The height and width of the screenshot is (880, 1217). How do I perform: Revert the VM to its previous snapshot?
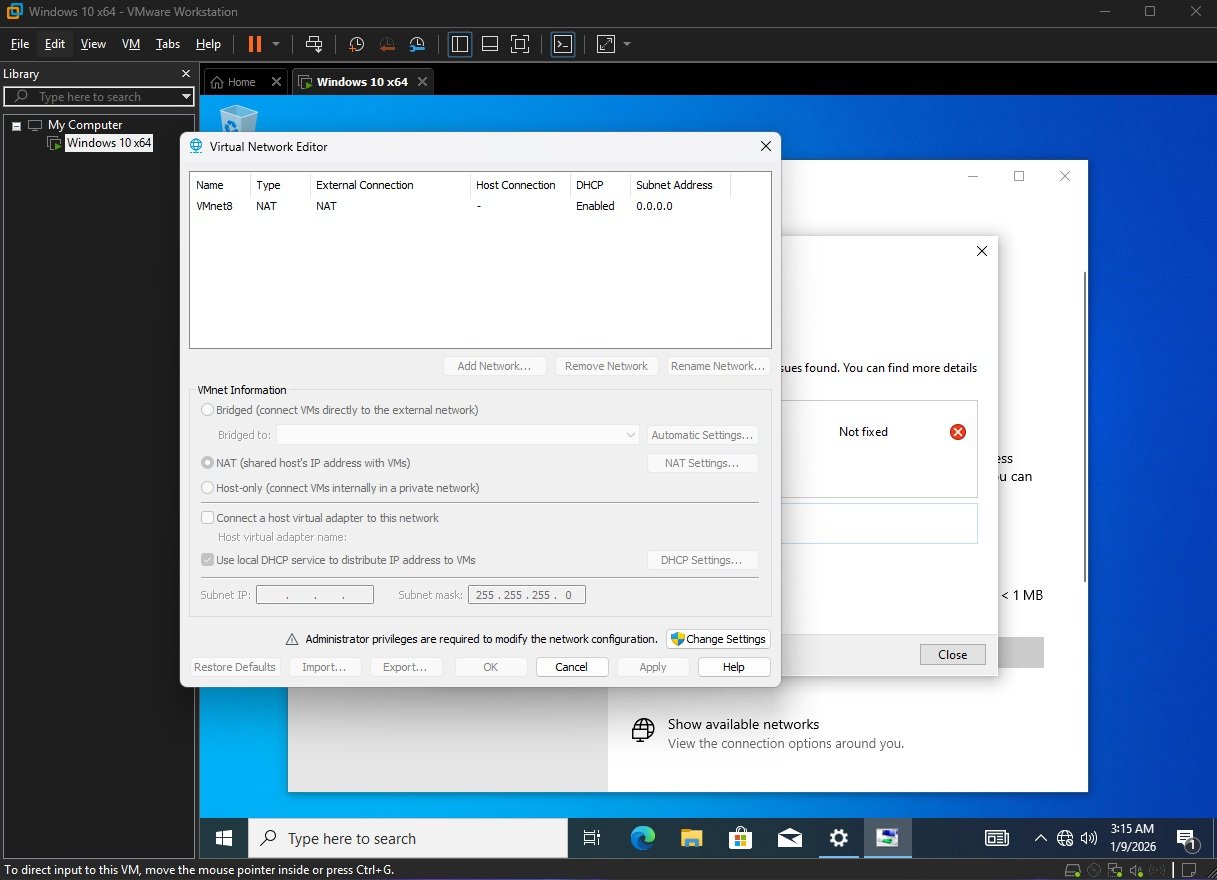click(x=387, y=44)
